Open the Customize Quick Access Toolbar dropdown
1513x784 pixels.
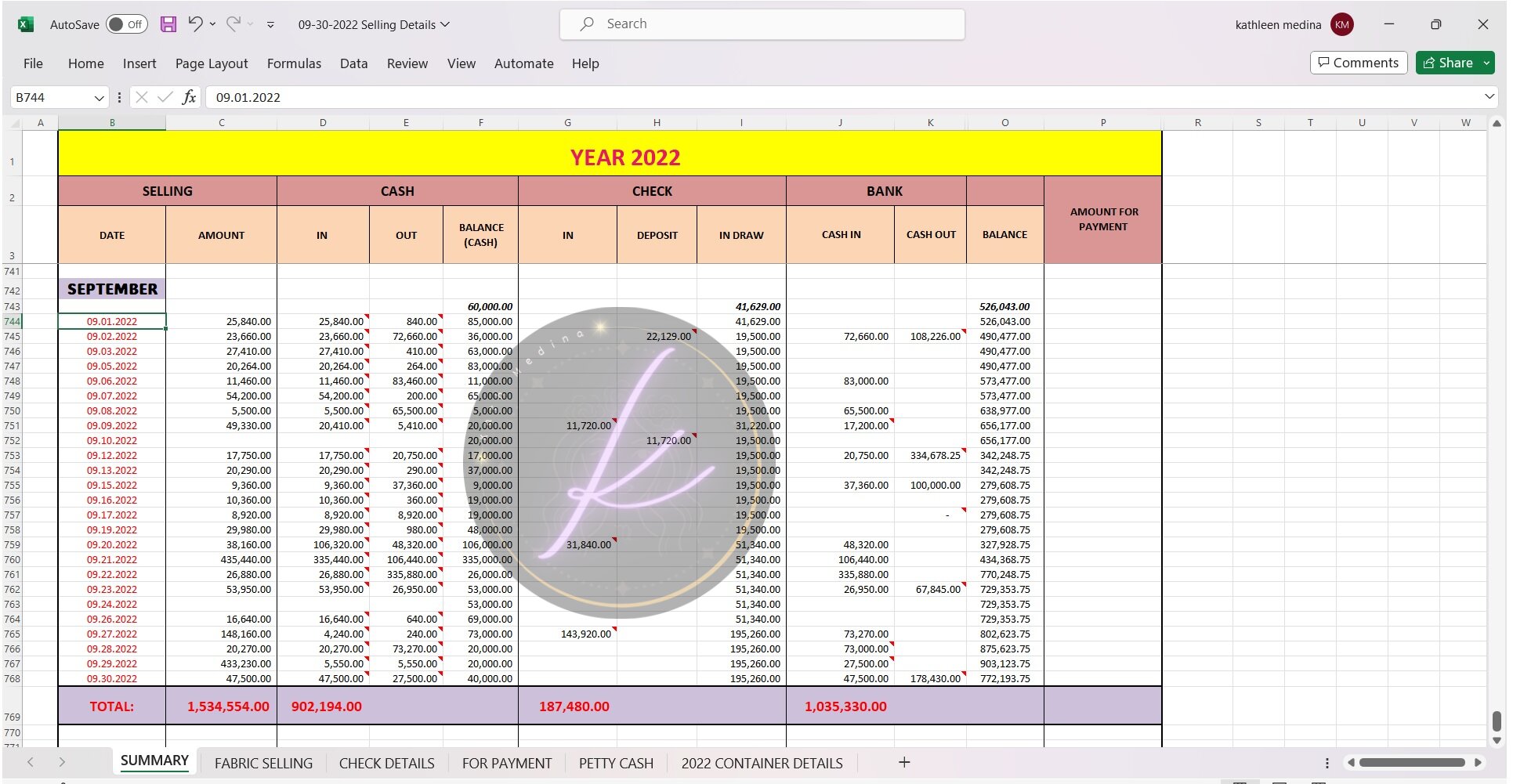[270, 24]
